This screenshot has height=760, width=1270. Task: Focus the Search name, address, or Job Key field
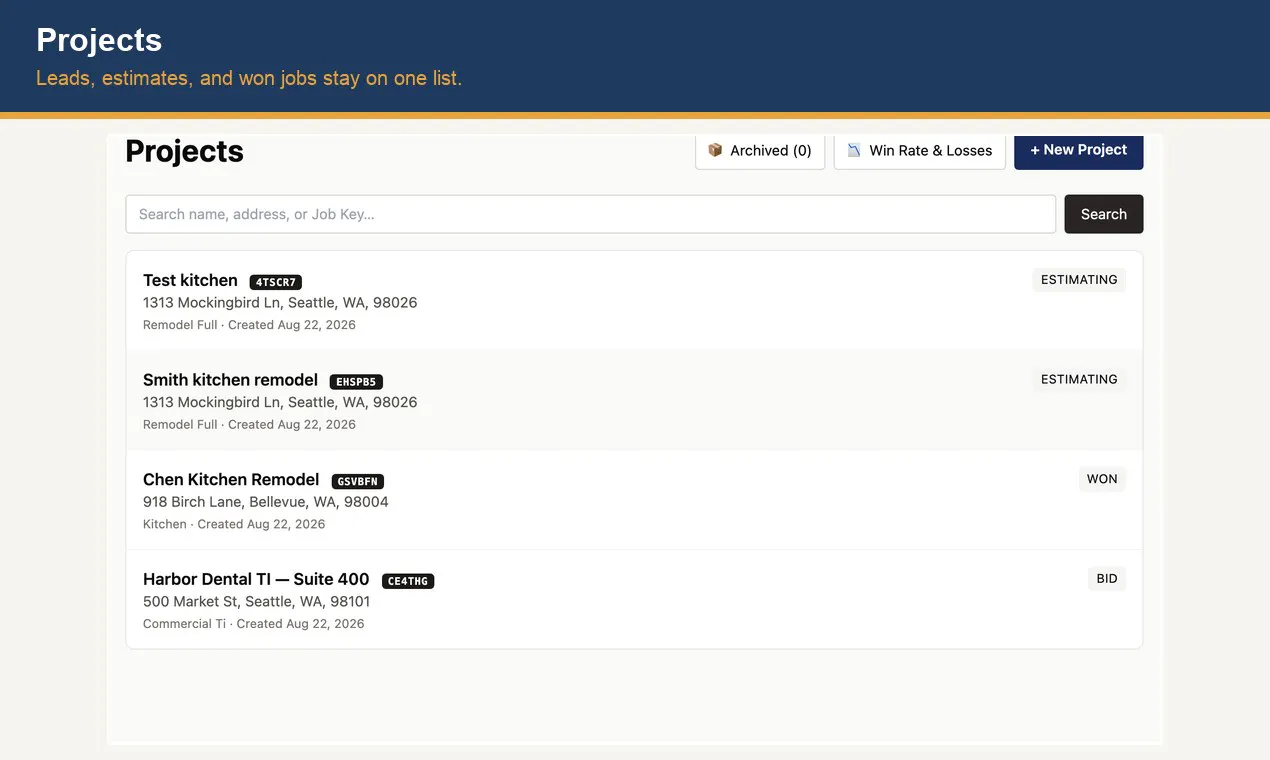(591, 214)
